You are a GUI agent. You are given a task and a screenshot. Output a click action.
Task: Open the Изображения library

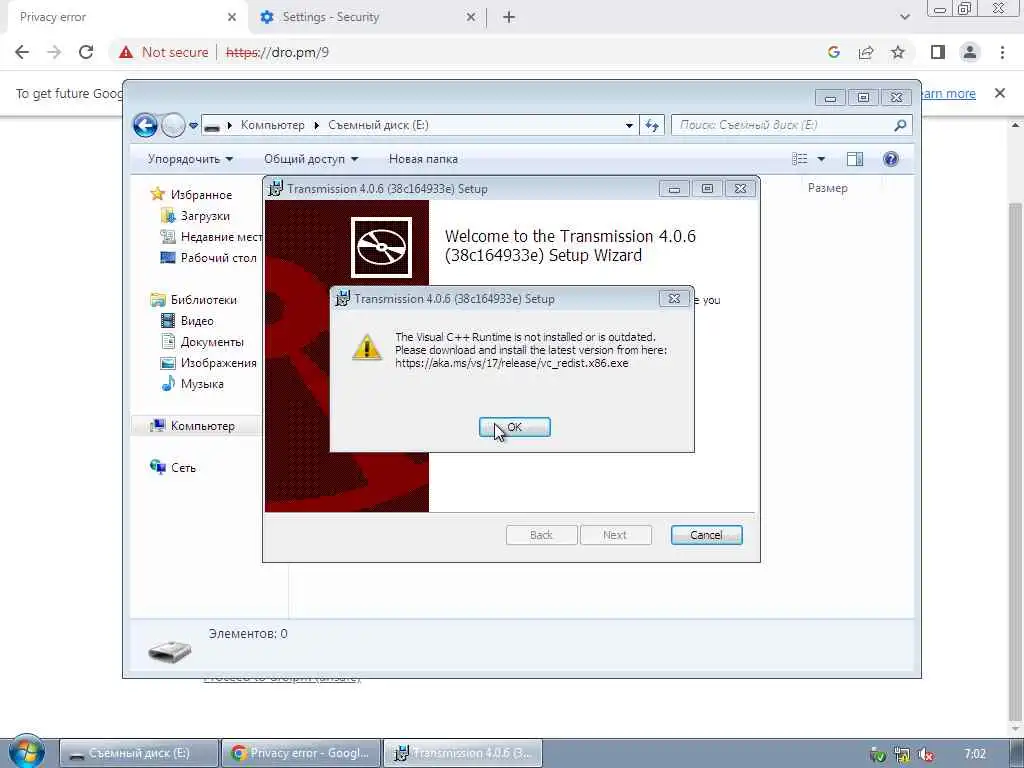click(x=218, y=362)
